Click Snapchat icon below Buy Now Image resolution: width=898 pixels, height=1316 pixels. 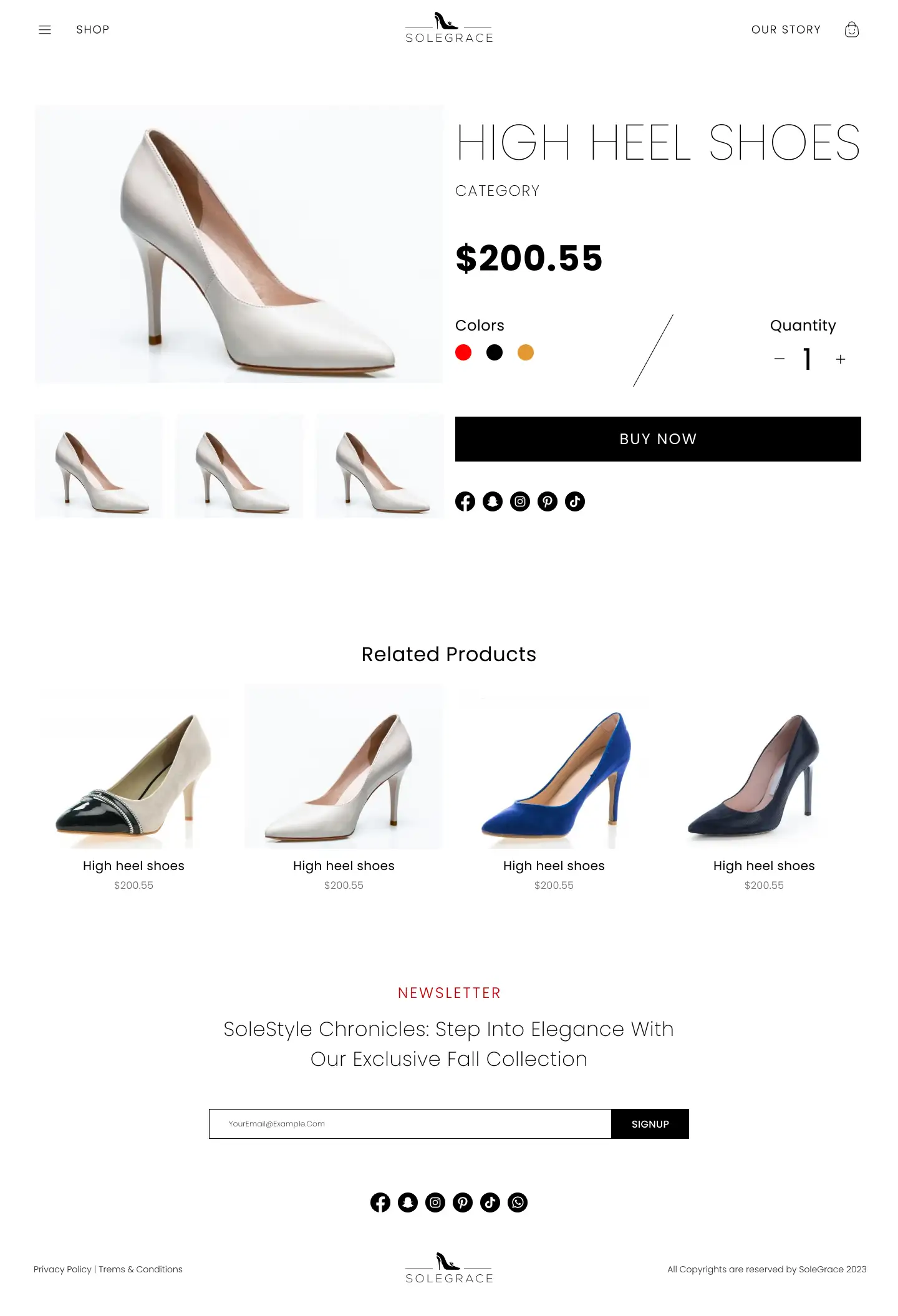coord(493,501)
